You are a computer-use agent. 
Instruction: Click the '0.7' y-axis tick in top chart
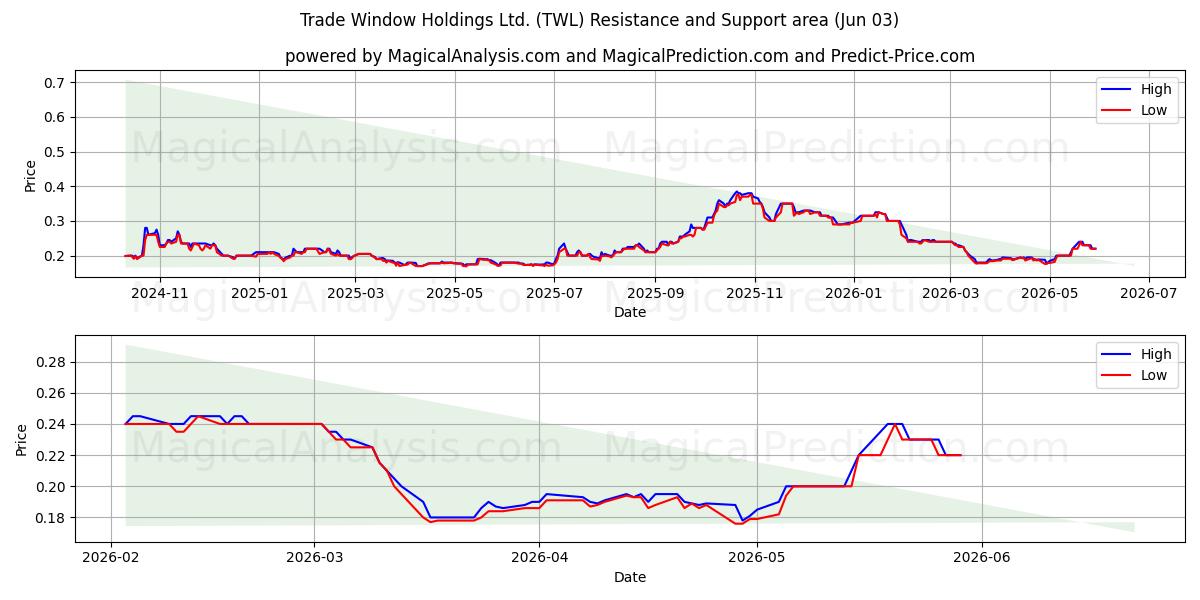[x=56, y=82]
